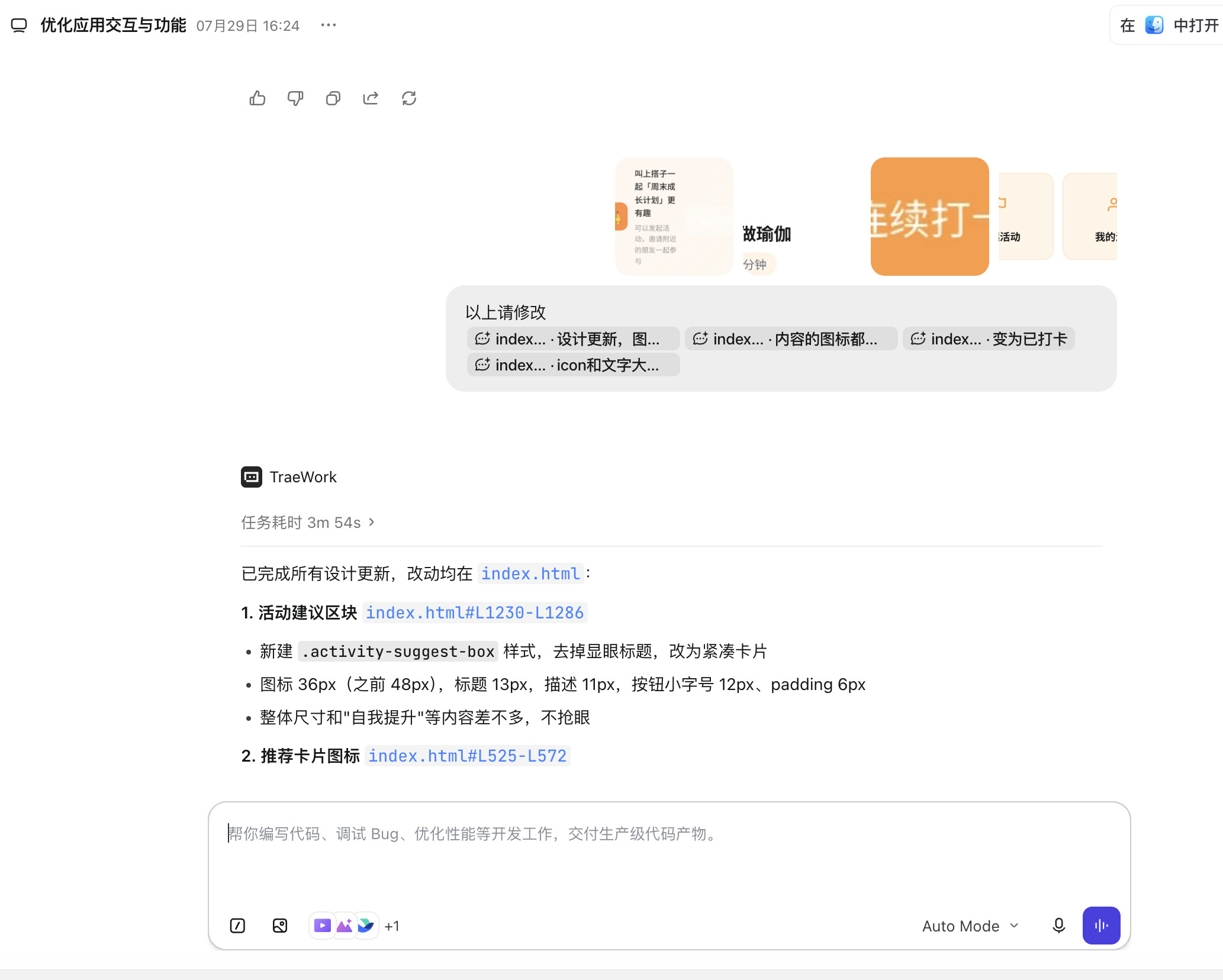The height and width of the screenshot is (980, 1223).
Task: Copy the response with the copy icon
Action: coord(333,98)
